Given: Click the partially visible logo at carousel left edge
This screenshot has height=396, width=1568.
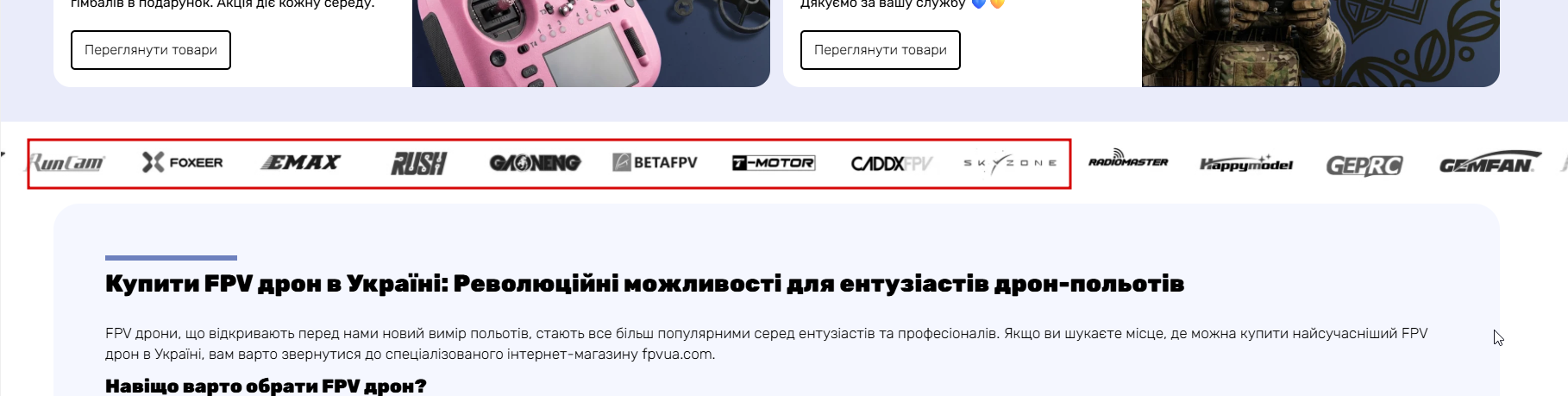Looking at the screenshot, I should [x=3, y=156].
